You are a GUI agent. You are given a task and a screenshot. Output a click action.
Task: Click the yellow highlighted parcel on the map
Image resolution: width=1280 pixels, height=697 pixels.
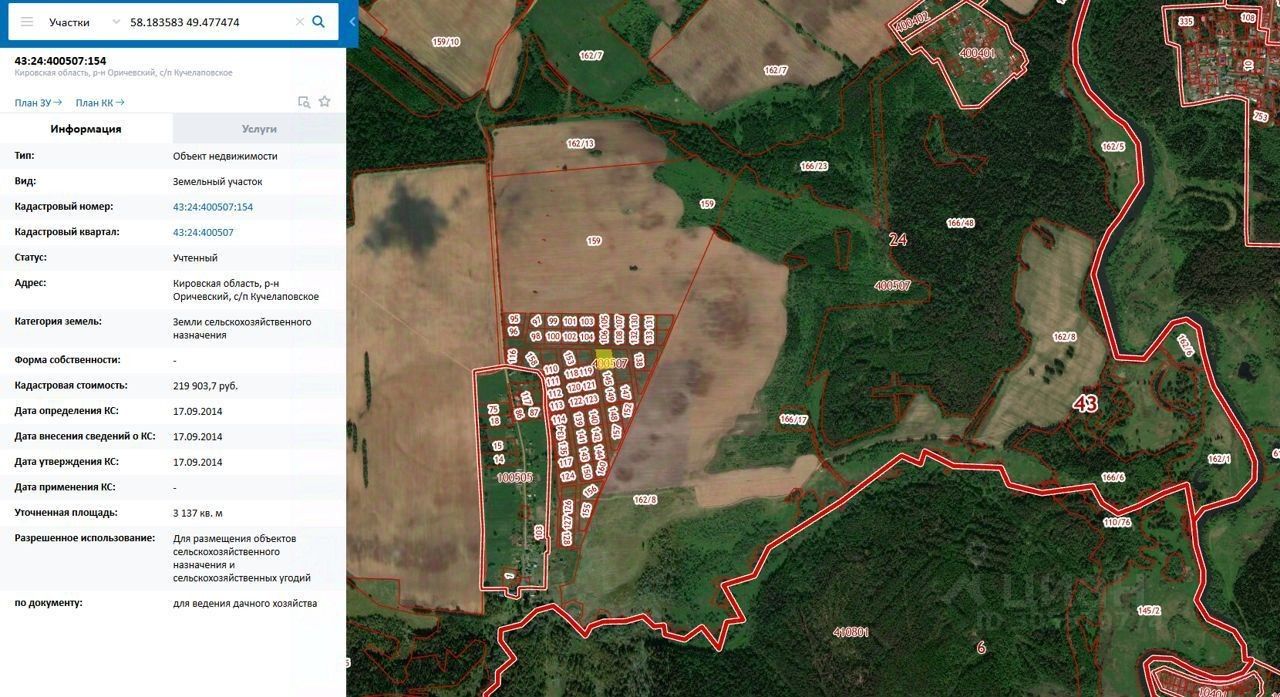point(605,358)
